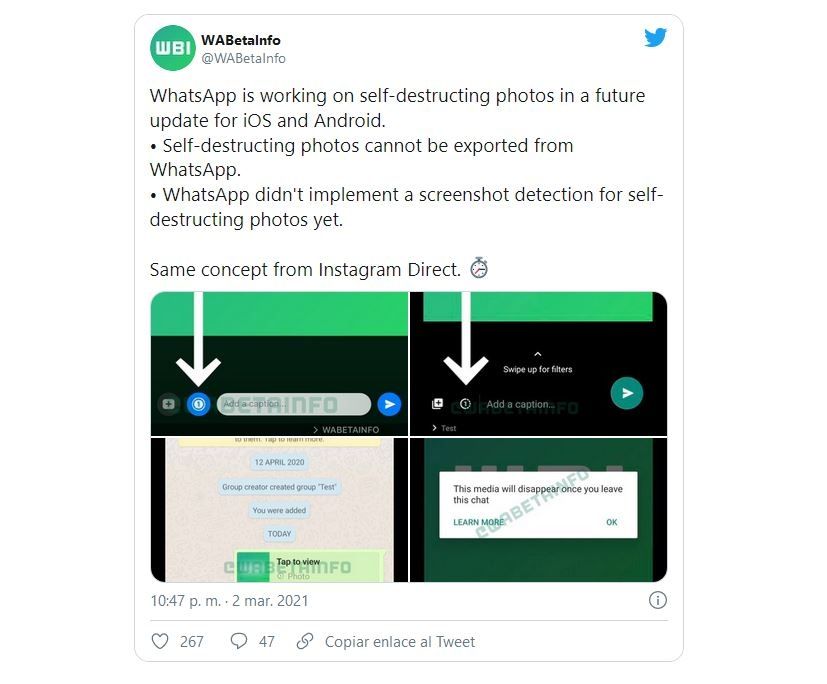827x684 pixels.
Task: Open replies via speech bubble icon
Action: click(x=238, y=641)
